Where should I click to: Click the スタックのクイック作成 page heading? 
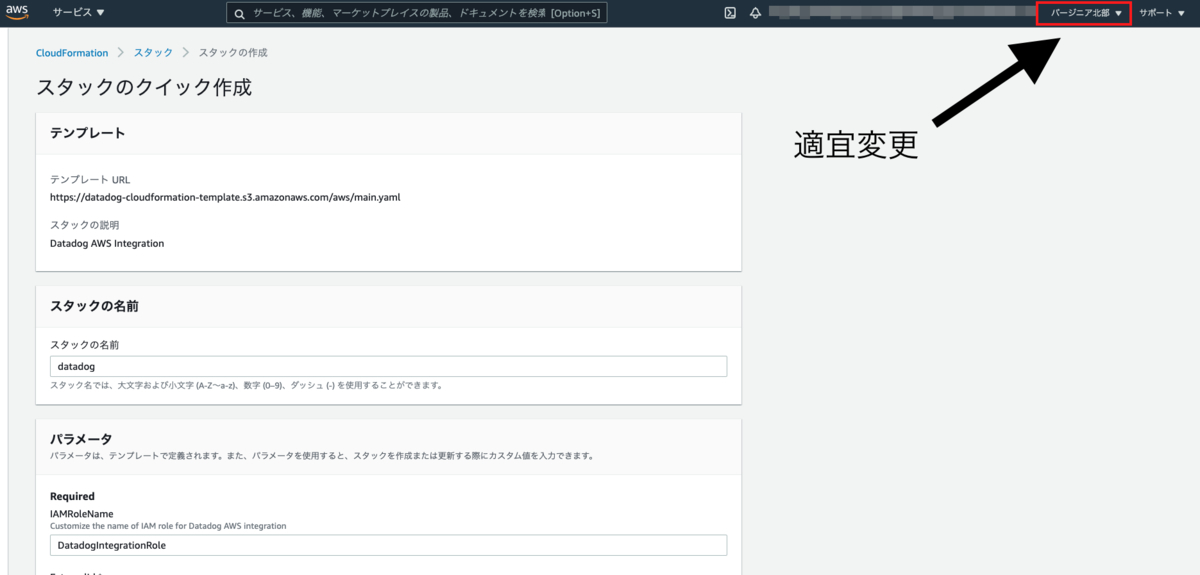[x=144, y=87]
